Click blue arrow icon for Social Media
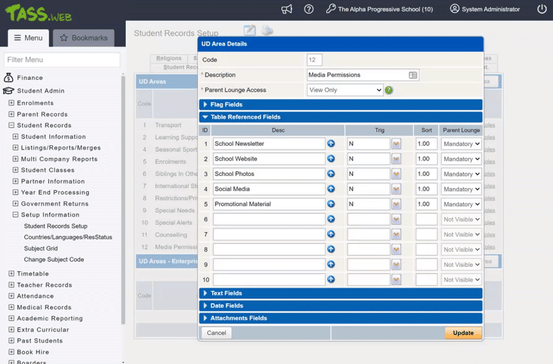The image size is (553, 364). click(331, 189)
